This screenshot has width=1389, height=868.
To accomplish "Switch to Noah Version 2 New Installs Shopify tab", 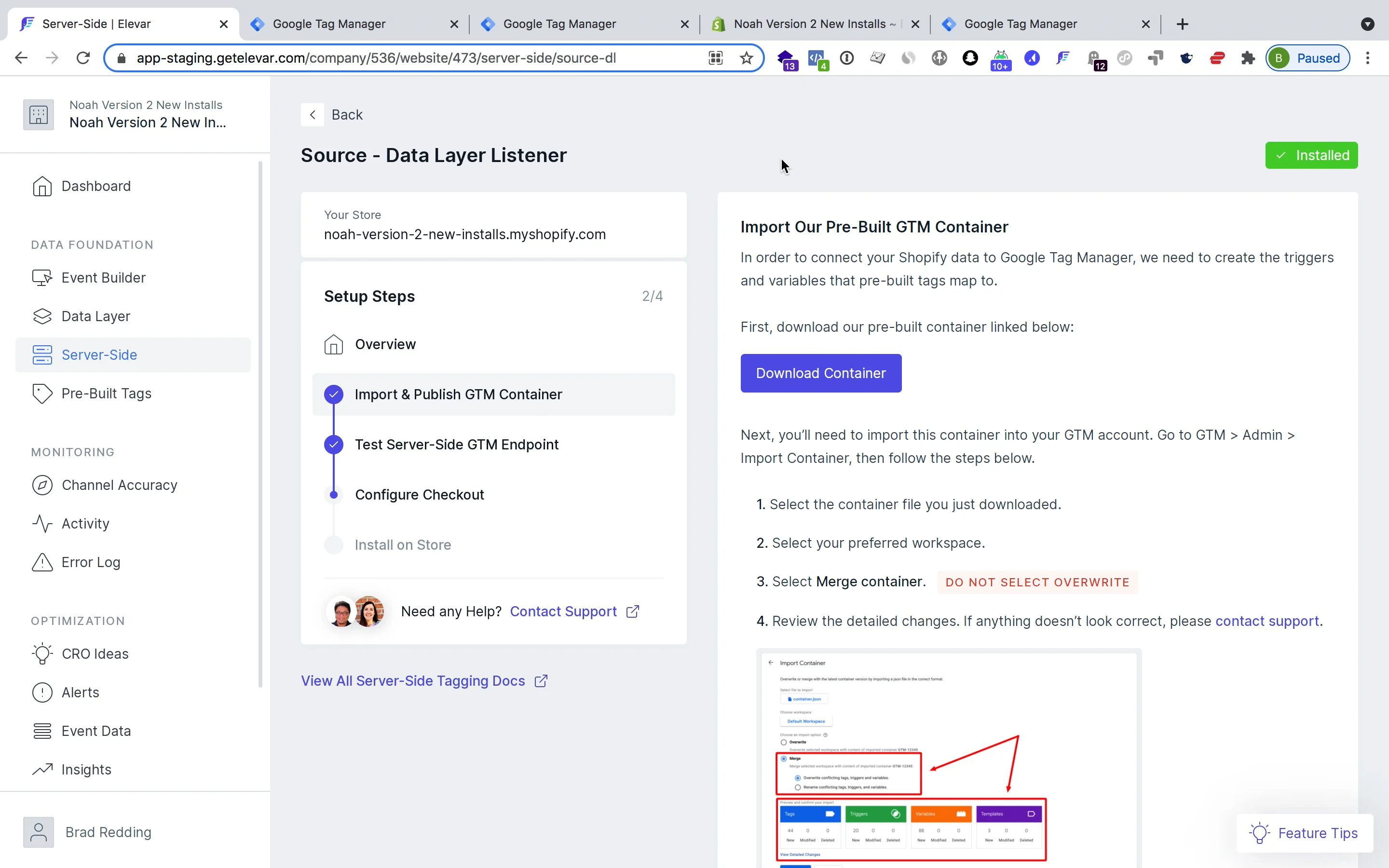I will point(815,24).
